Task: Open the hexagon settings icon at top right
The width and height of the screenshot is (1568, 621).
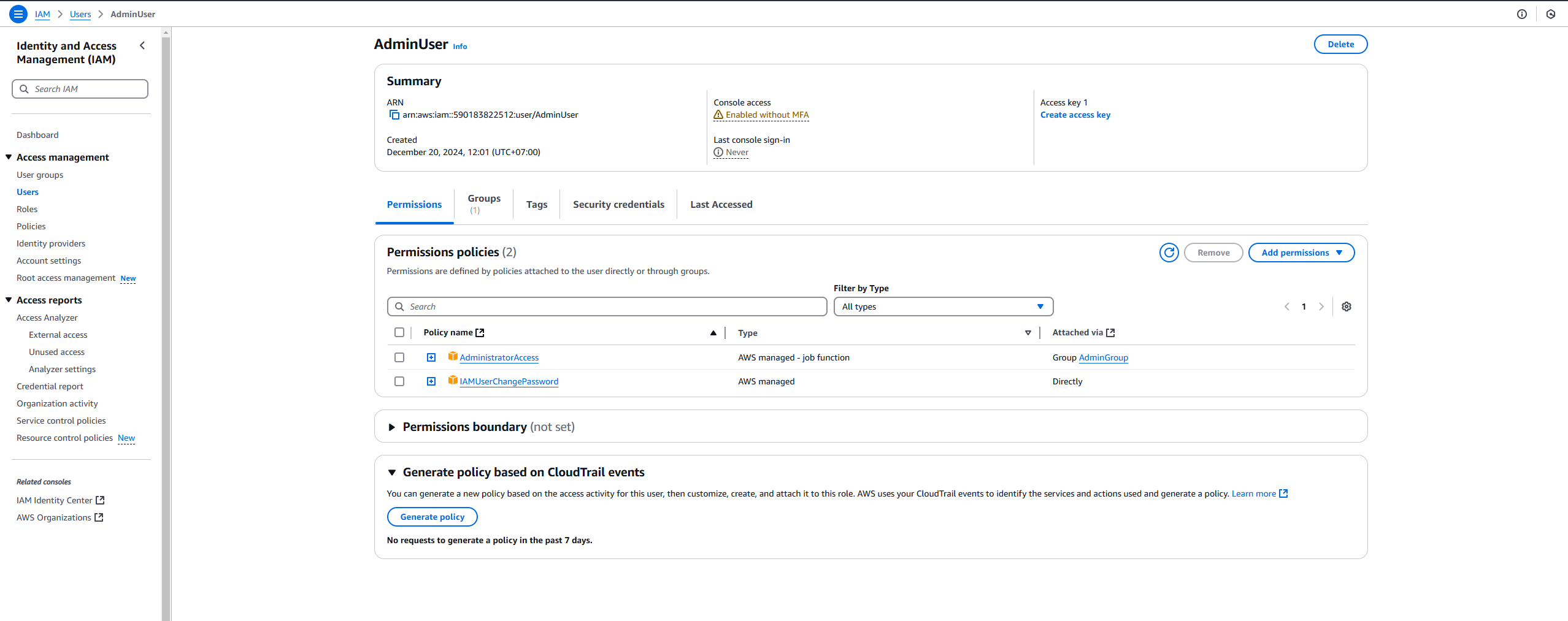Action: [1551, 14]
